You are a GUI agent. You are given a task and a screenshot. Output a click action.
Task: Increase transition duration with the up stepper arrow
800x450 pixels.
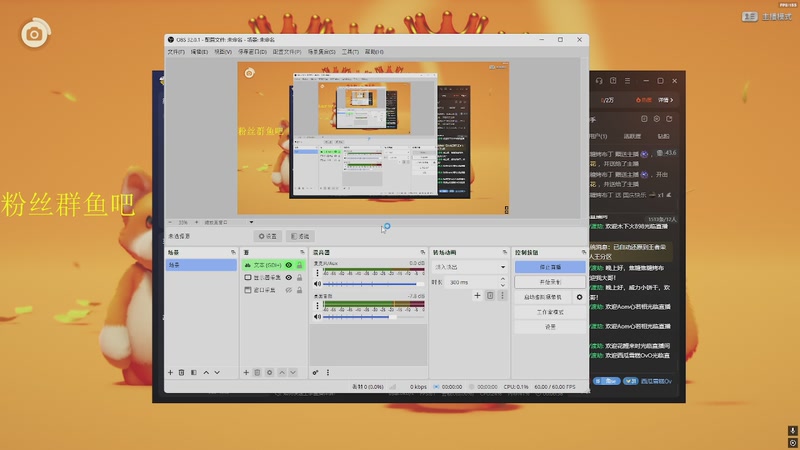pyautogui.click(x=503, y=279)
